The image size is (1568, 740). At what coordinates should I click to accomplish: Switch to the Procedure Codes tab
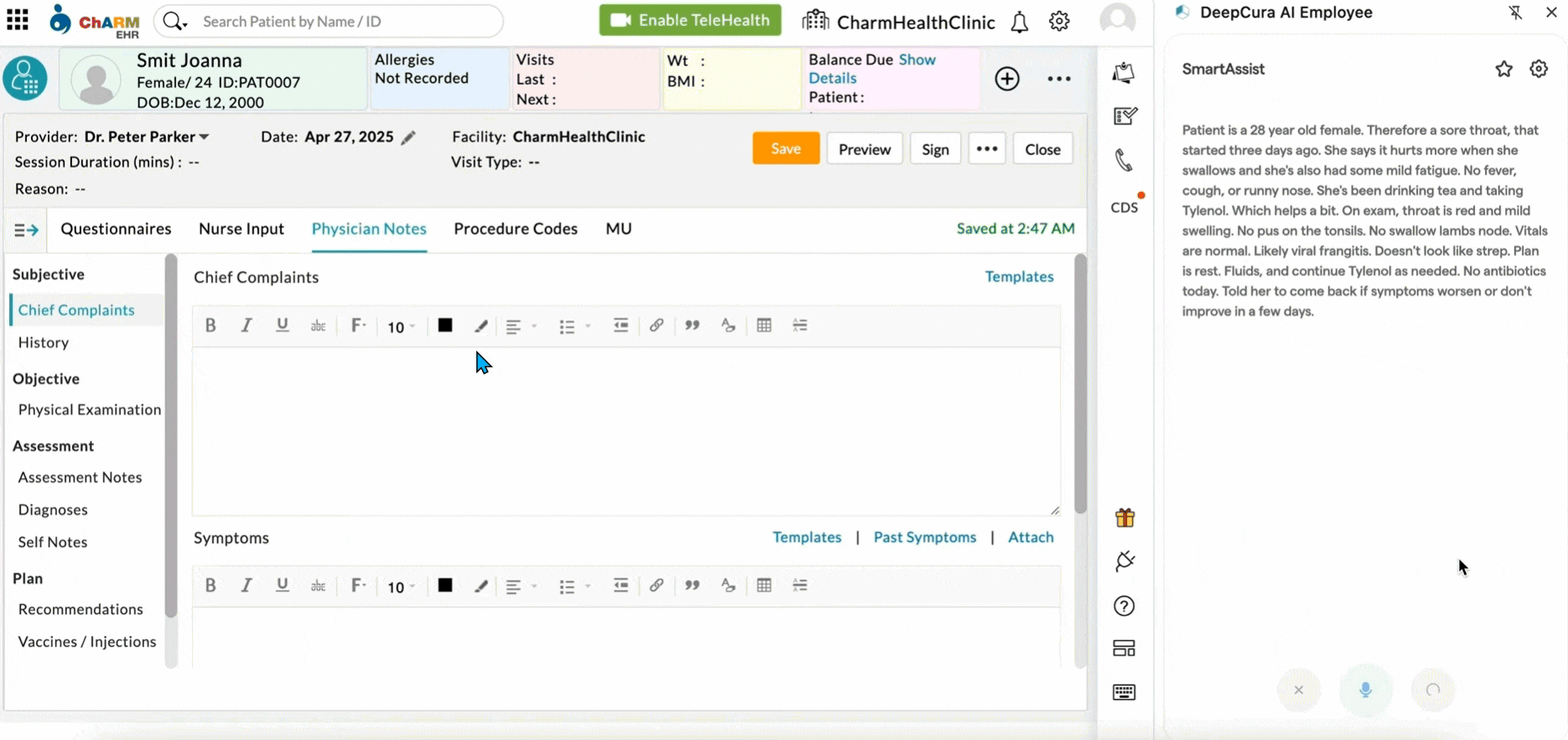pyautogui.click(x=515, y=229)
